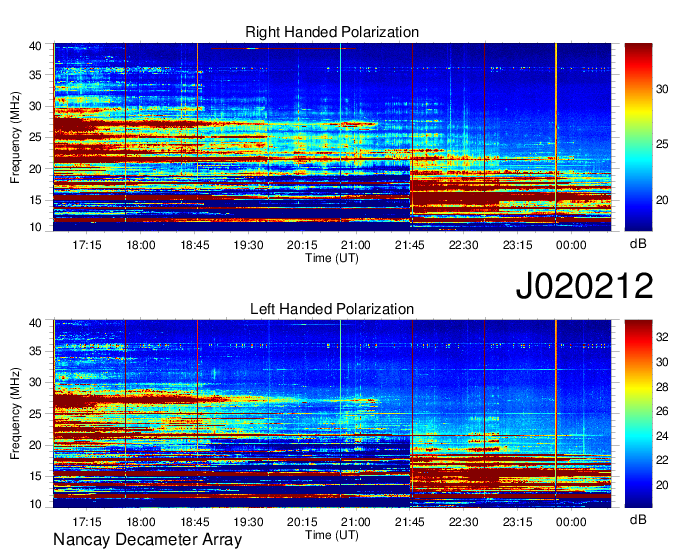The image size is (680, 552).
Task: Click 21:45 time tick on Left Handed plot
Action: point(409,522)
